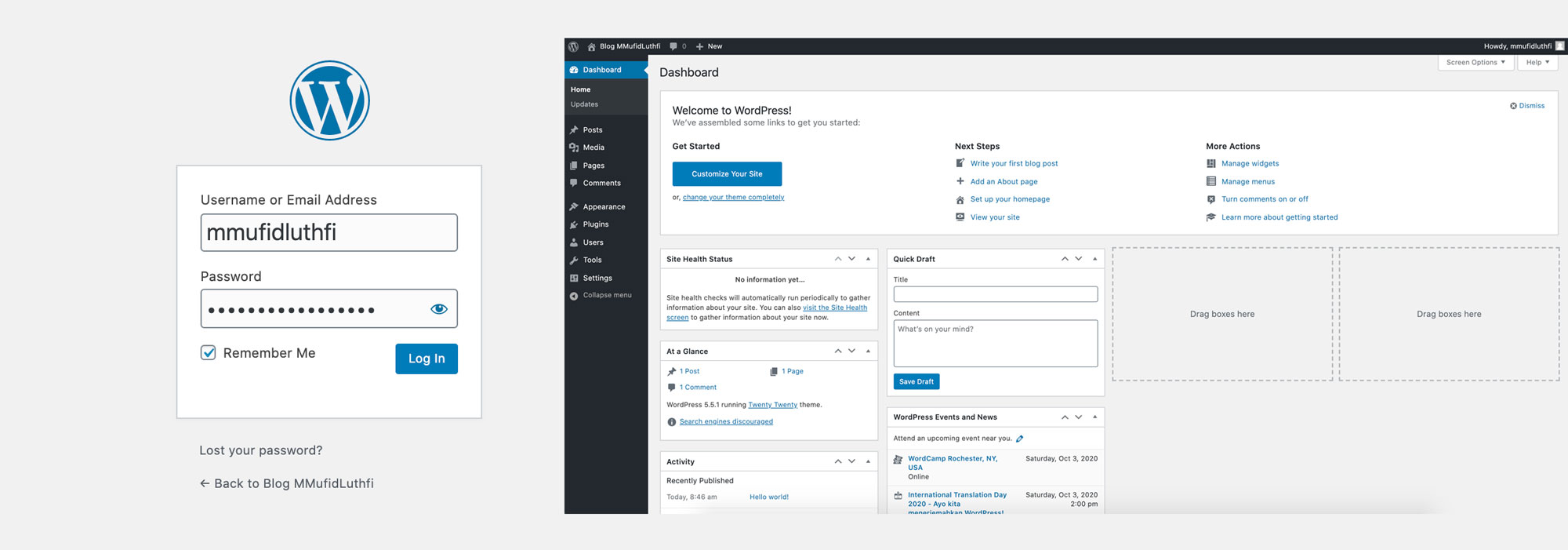
Task: Click the graduation cap icon beside Learn more
Action: (1210, 217)
